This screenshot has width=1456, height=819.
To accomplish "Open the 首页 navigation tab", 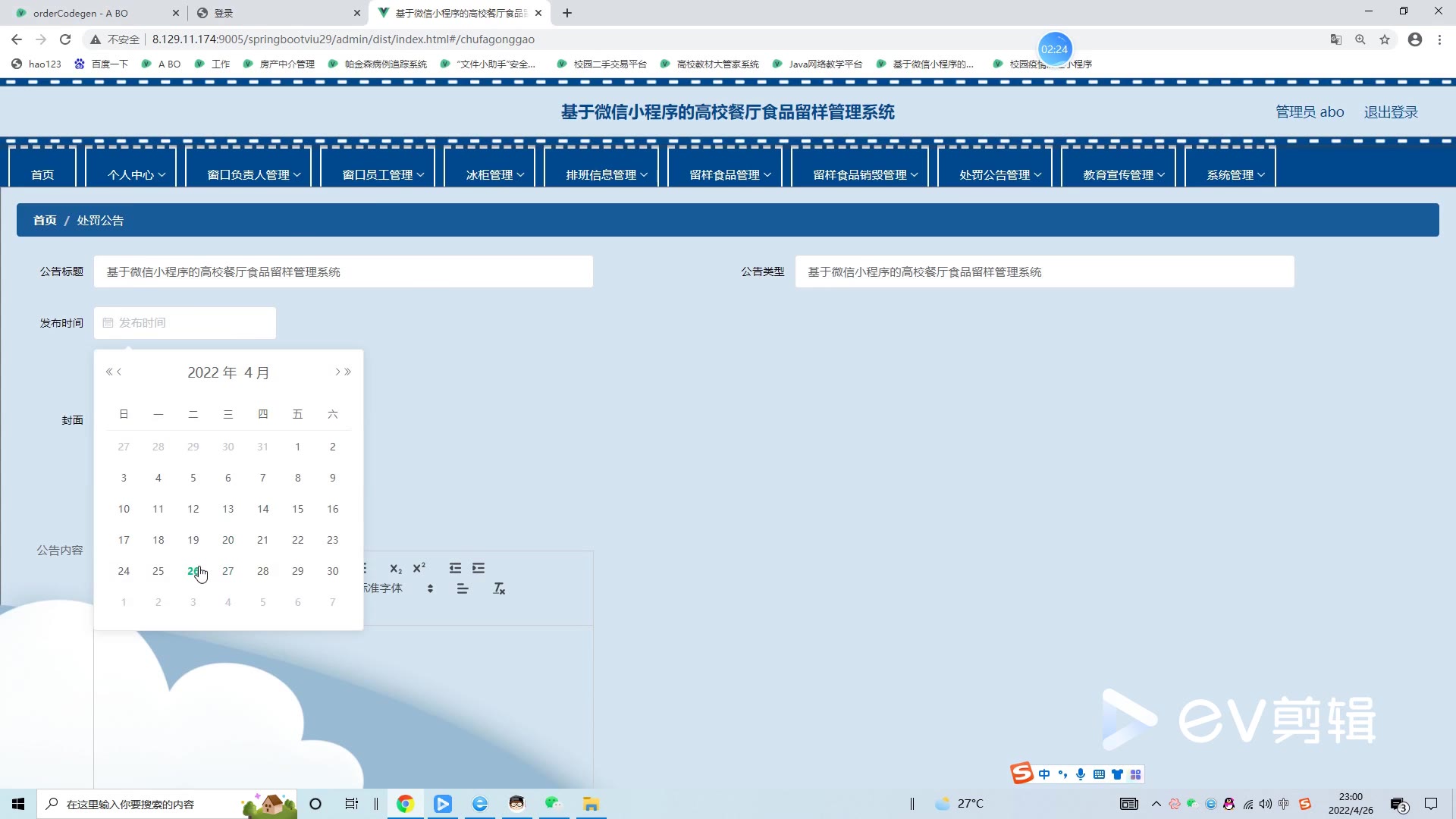I will 42,174.
